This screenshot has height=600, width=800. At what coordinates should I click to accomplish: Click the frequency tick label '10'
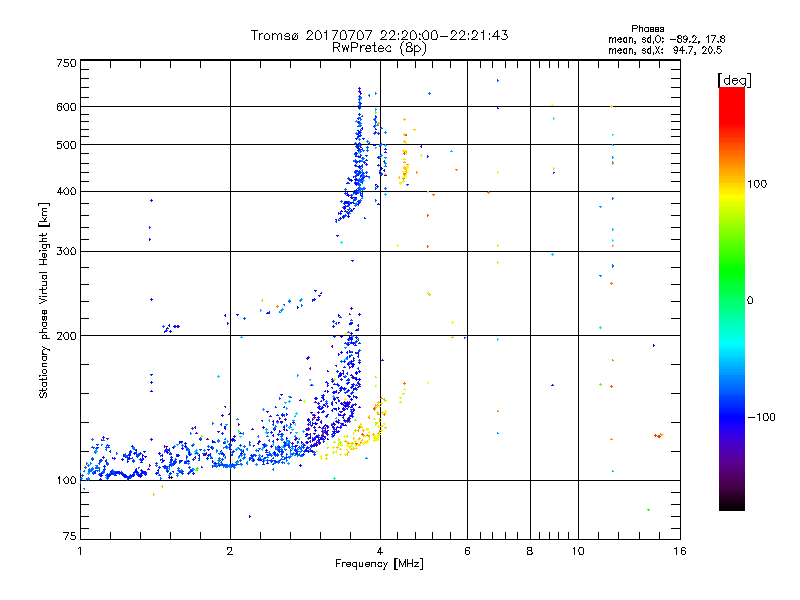click(578, 551)
